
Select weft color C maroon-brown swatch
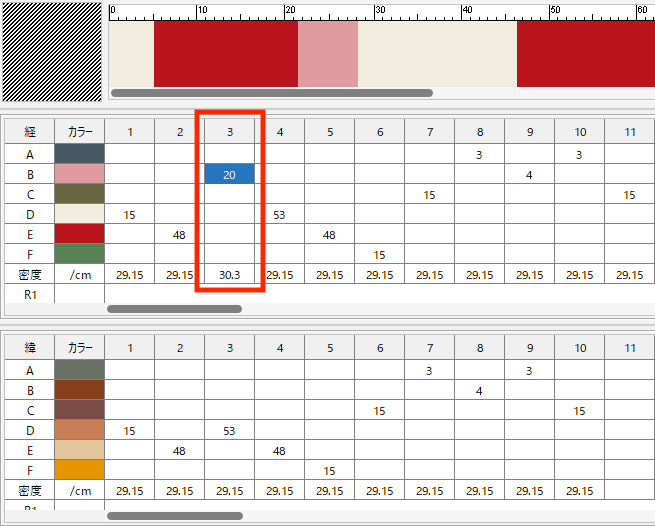pos(79,410)
